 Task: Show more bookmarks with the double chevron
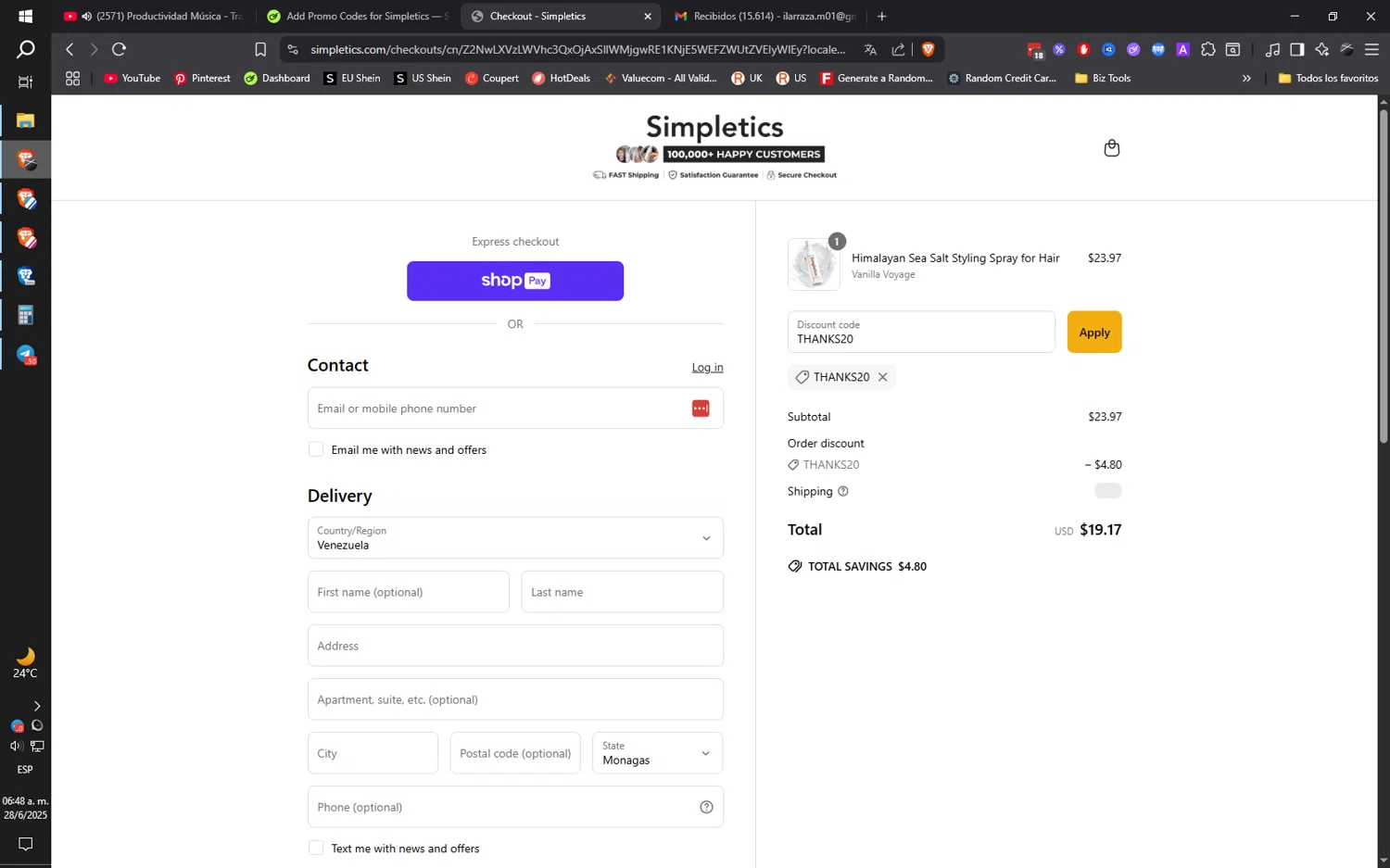(x=1246, y=79)
